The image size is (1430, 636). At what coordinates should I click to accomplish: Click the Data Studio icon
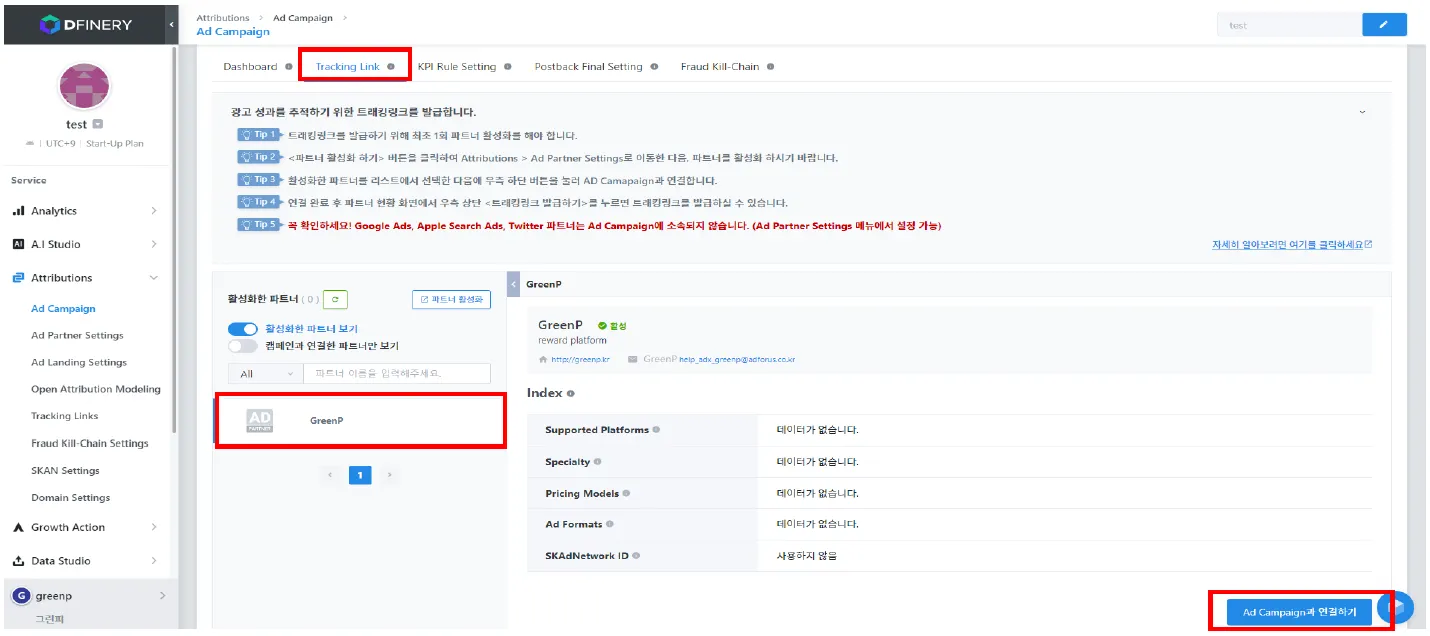pos(18,561)
